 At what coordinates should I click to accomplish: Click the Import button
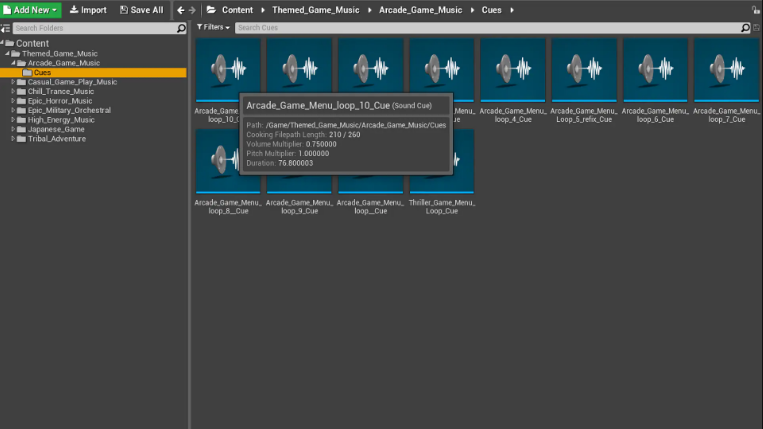click(88, 10)
